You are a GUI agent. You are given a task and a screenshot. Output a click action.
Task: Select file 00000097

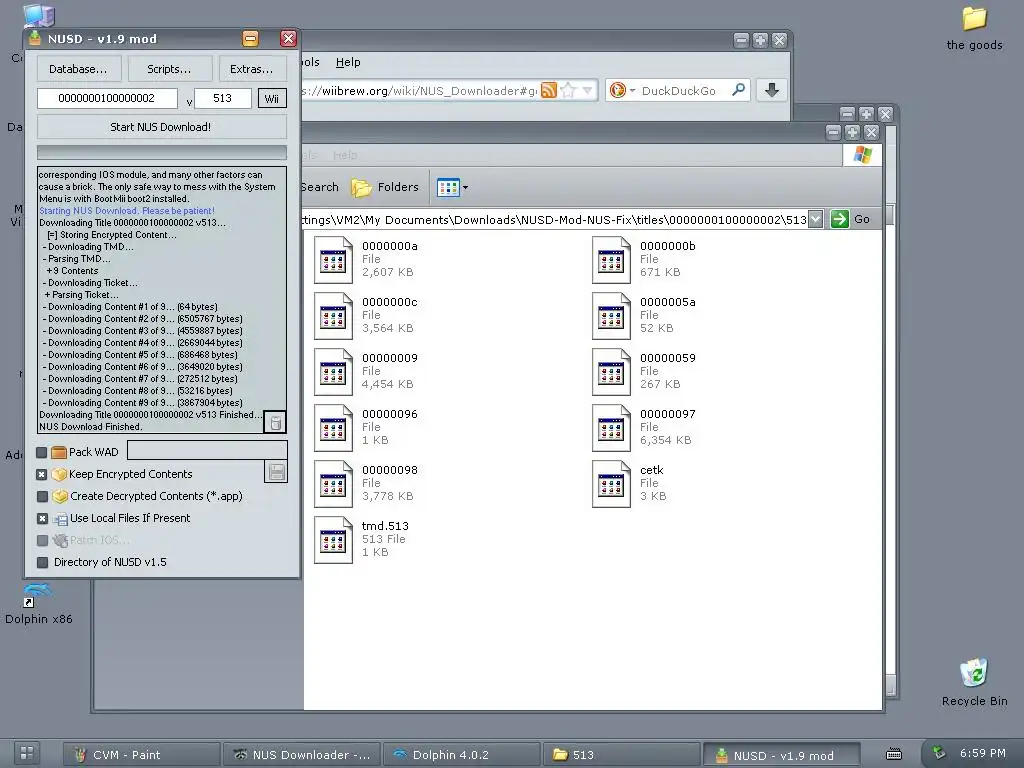(644, 428)
